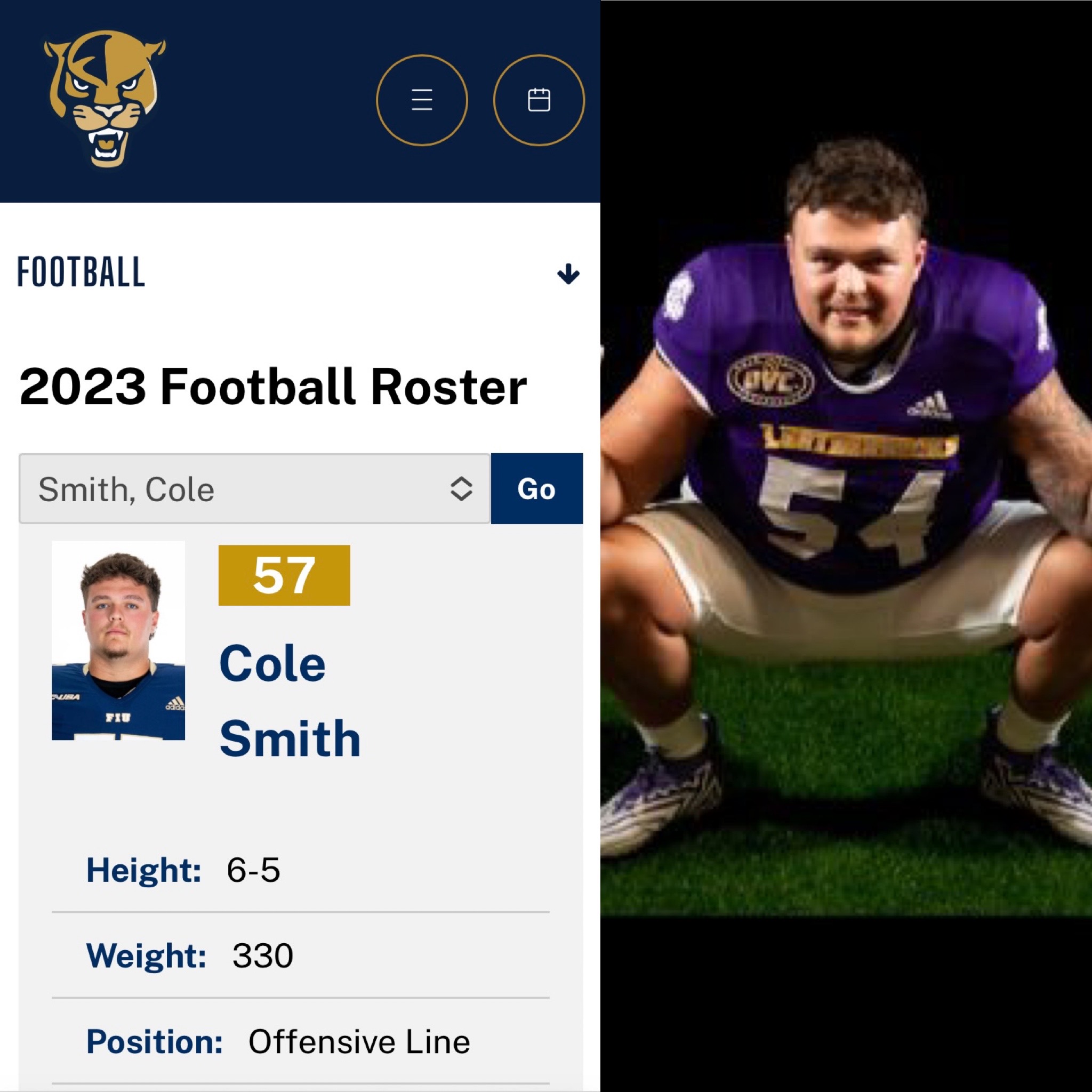Select the Height 6-5 row
The width and height of the screenshot is (1092, 1092).
[300, 869]
